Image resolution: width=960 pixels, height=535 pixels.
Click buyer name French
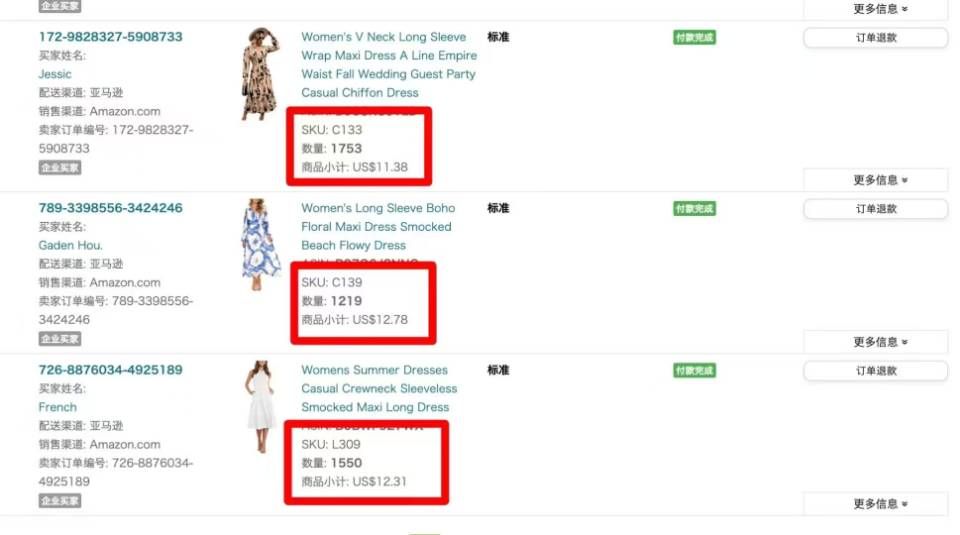58,407
